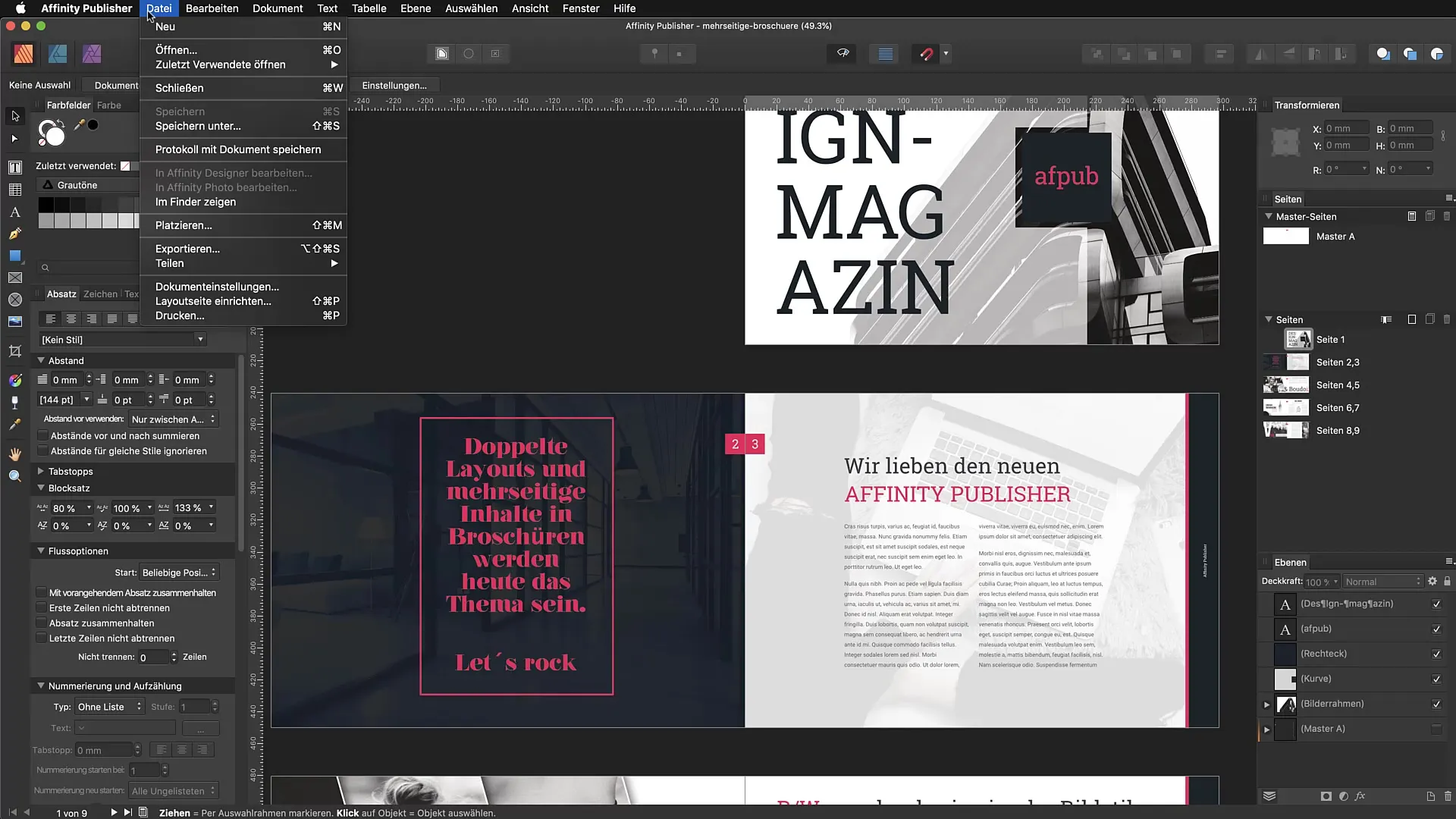Click the Dokument context toolbar button
This screenshot has width=1456, height=819.
(x=112, y=86)
